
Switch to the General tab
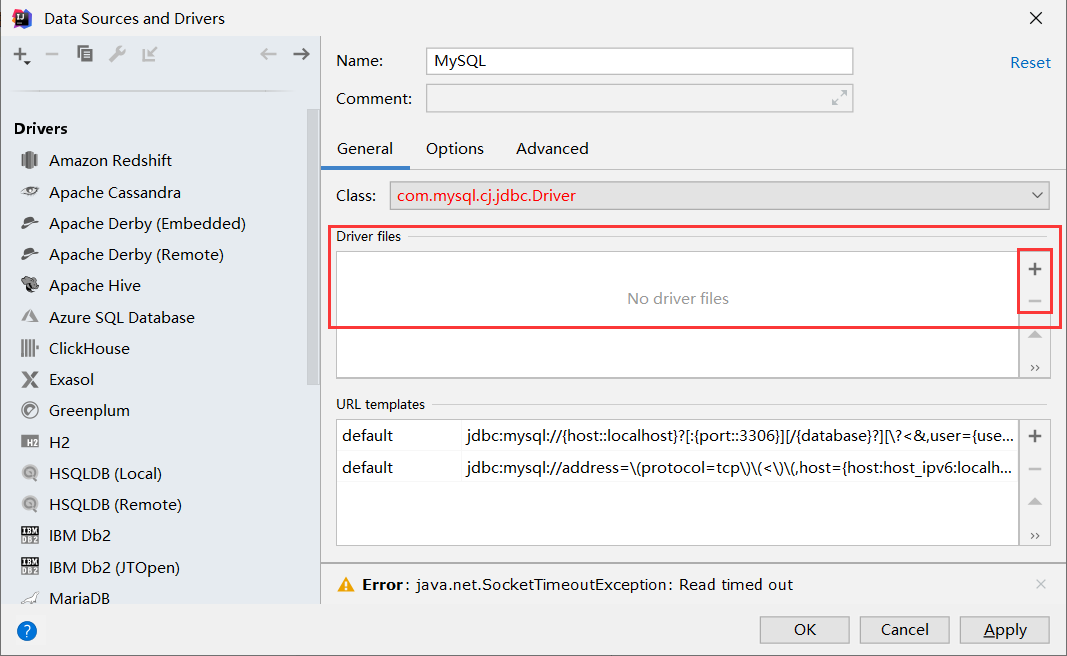pos(365,148)
